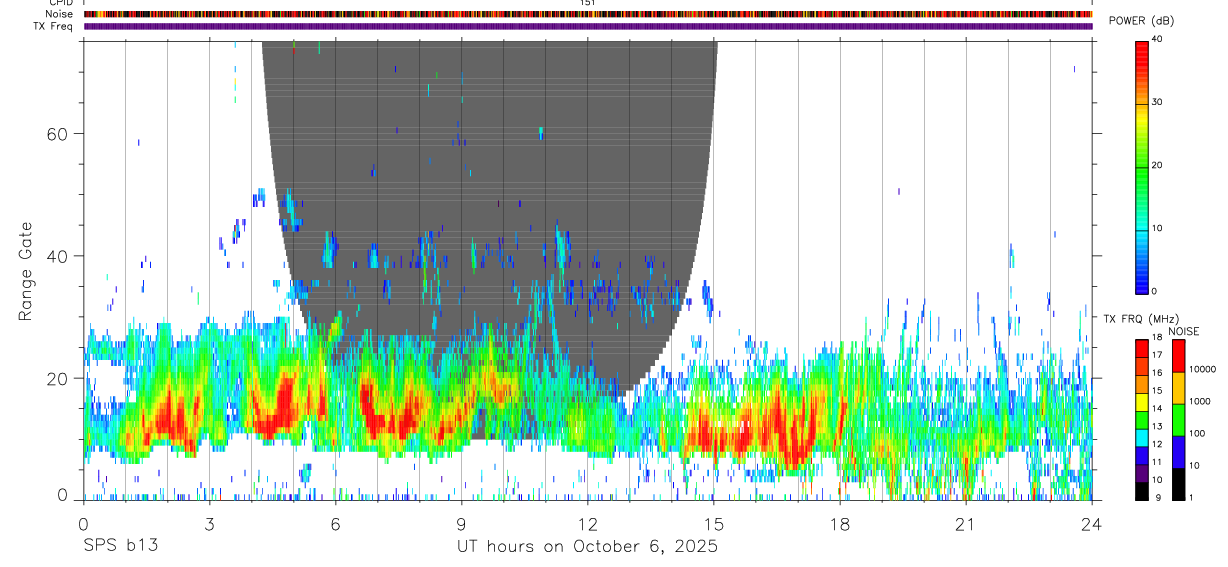Click hour tick '18' on the time axis
1228x567 pixels.
tap(839, 525)
